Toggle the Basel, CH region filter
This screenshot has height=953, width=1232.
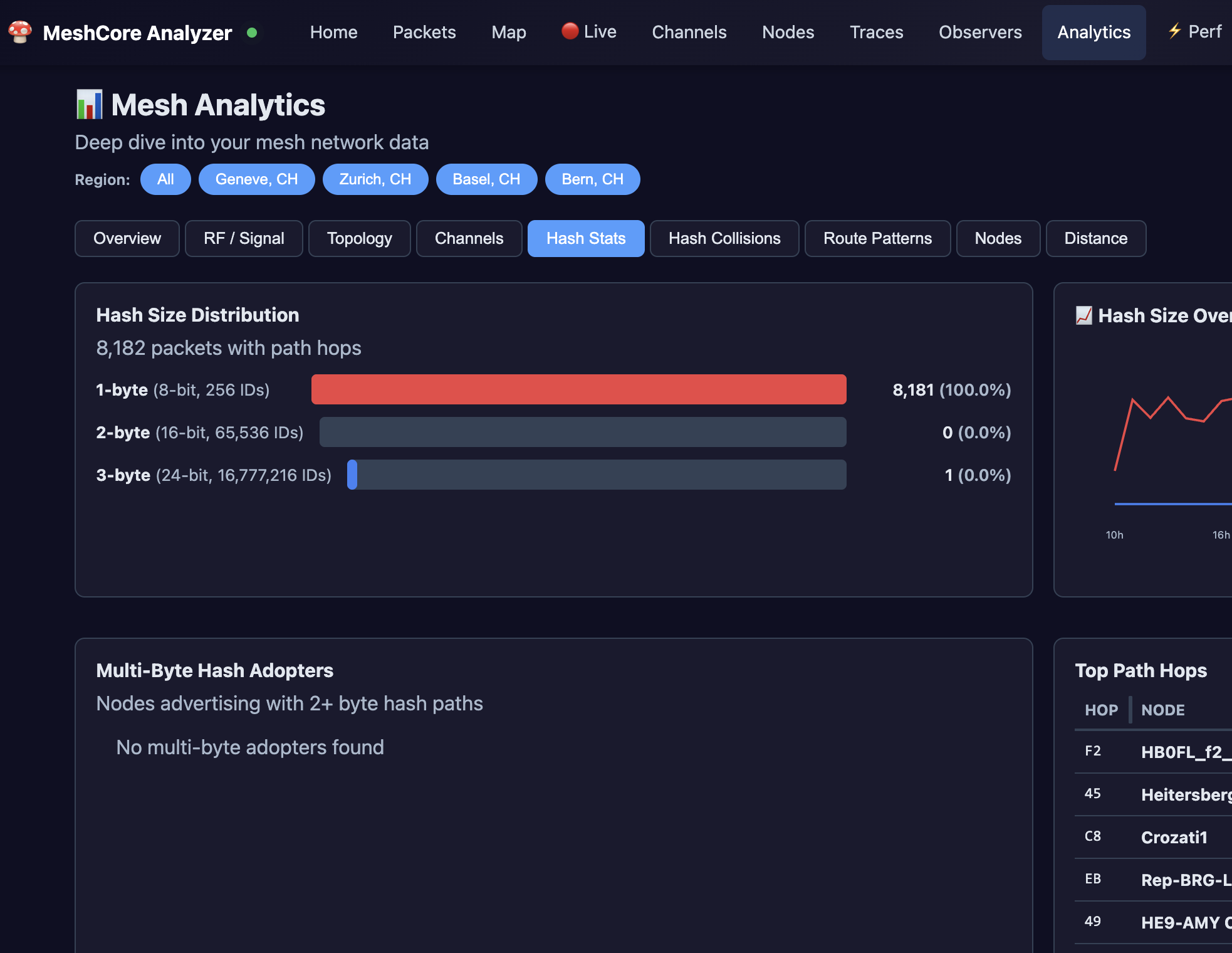pos(486,179)
